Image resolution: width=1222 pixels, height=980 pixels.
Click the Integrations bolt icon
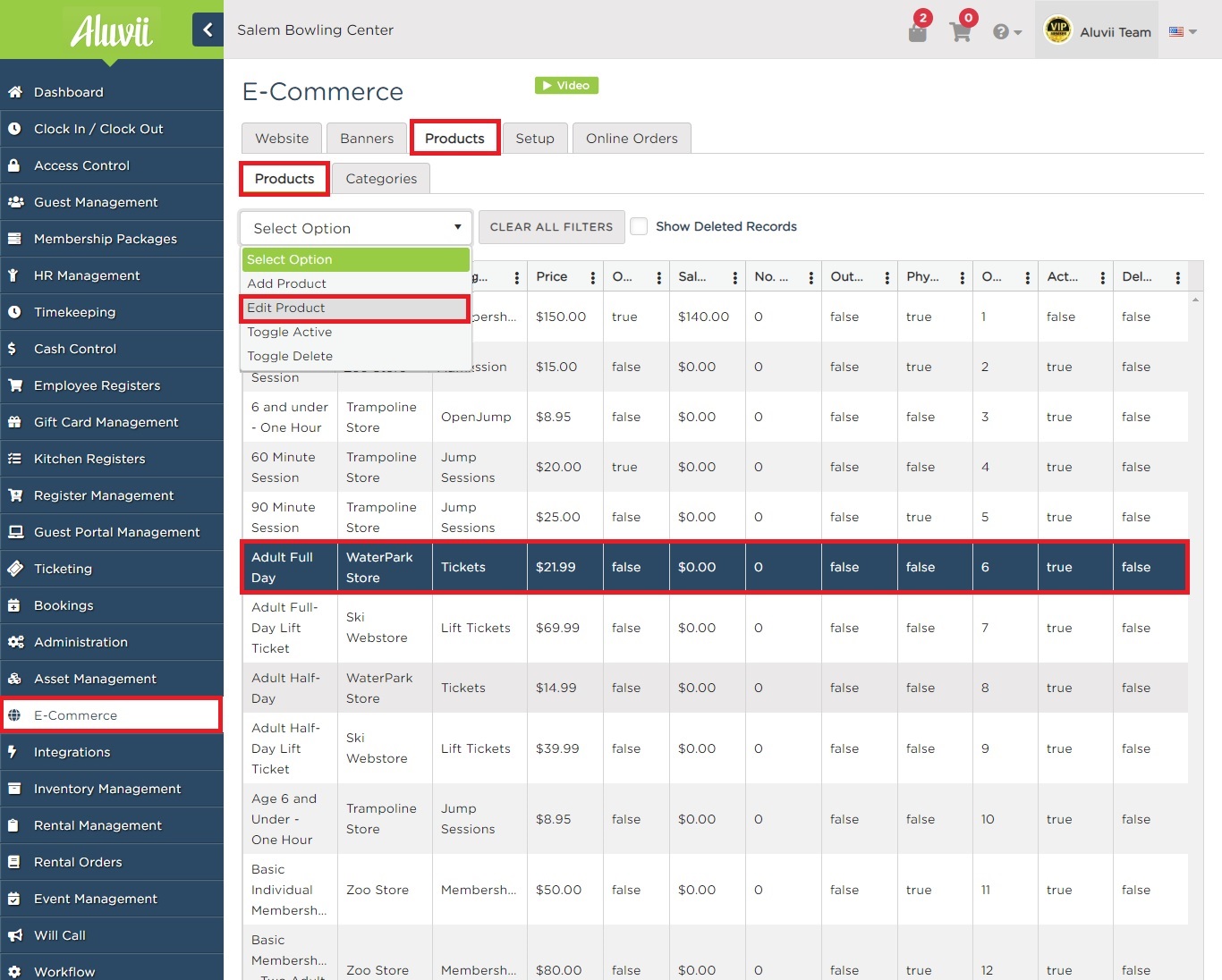coord(13,752)
